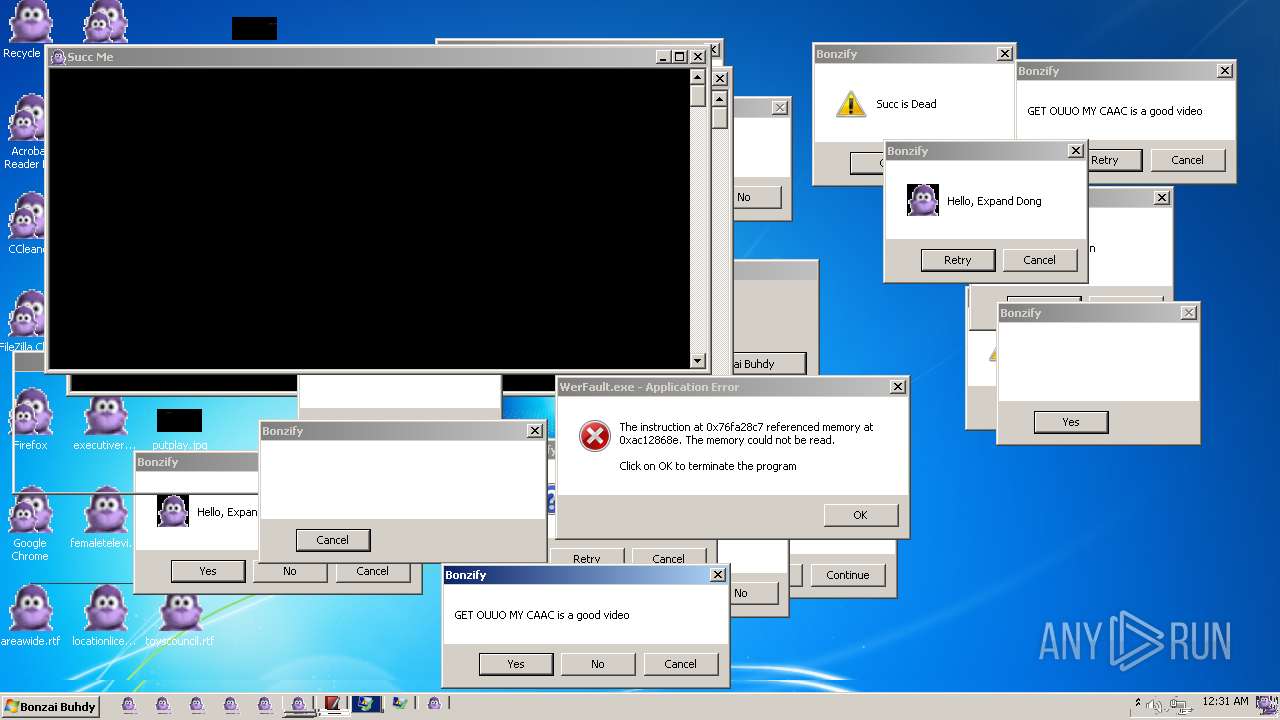The width and height of the screenshot is (1280, 720).
Task: Select the femaletelevi... desktop file icon
Action: click(x=104, y=518)
